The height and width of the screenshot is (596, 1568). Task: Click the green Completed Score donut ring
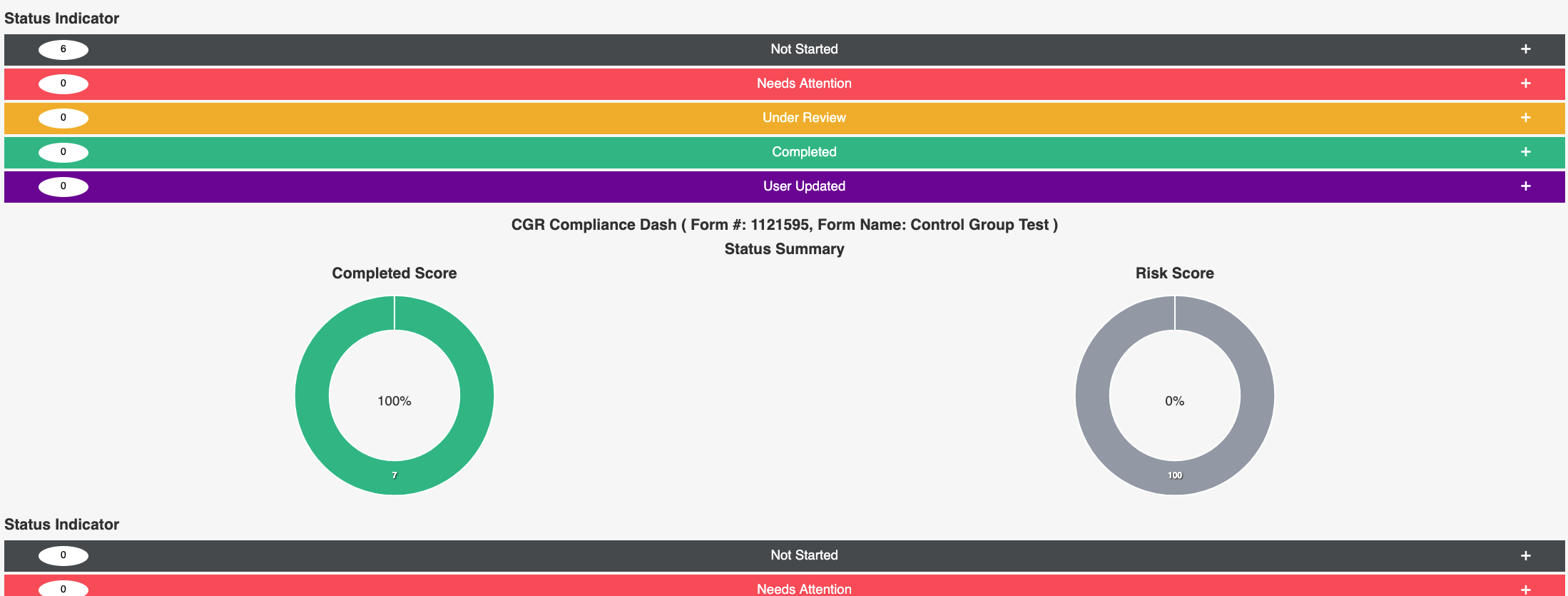[x=312, y=395]
